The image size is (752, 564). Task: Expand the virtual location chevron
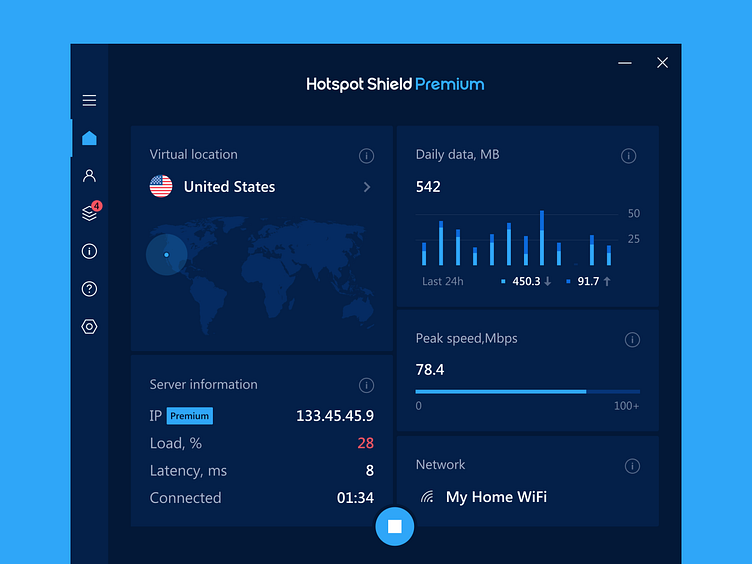[x=367, y=187]
